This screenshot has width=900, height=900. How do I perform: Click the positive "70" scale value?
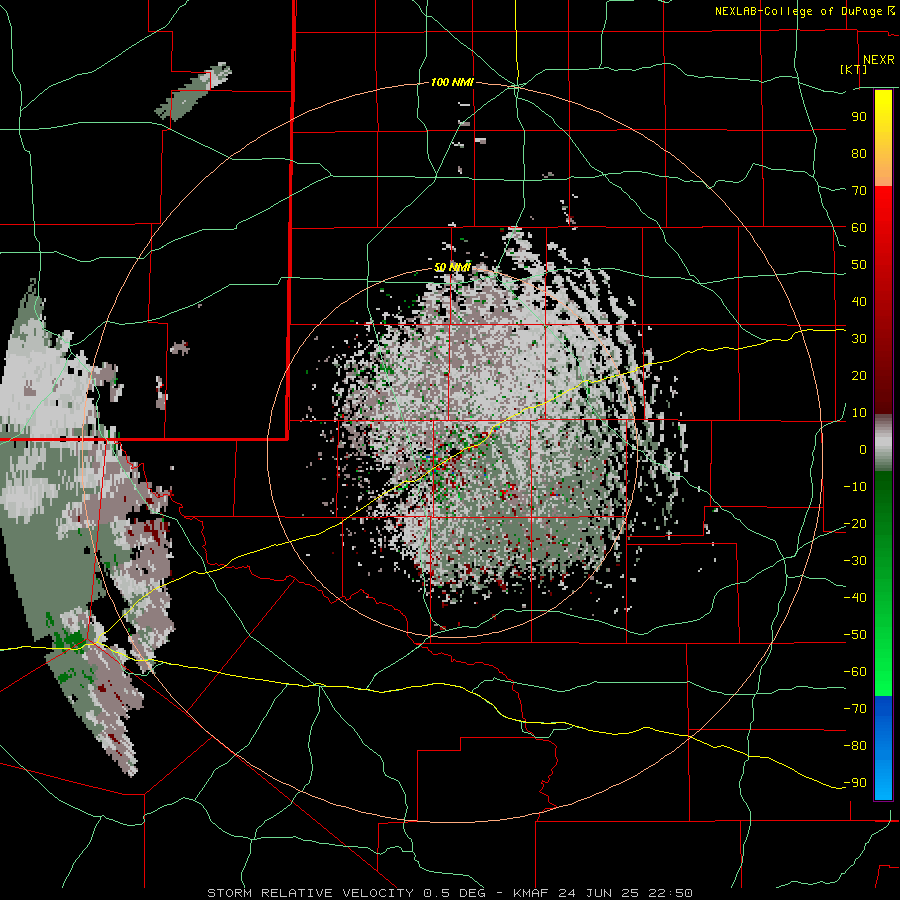point(859,191)
